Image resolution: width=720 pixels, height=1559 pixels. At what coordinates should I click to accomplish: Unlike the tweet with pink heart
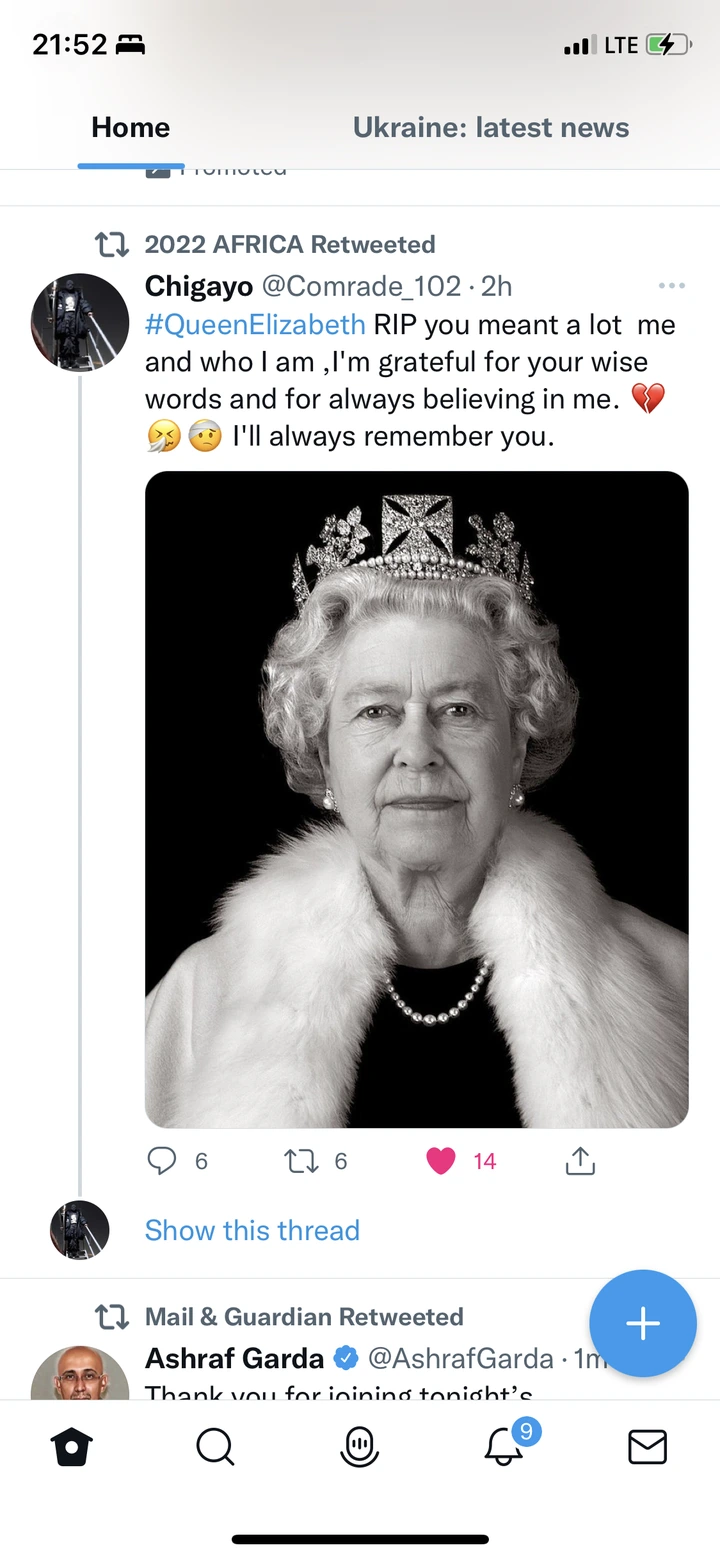(441, 1161)
